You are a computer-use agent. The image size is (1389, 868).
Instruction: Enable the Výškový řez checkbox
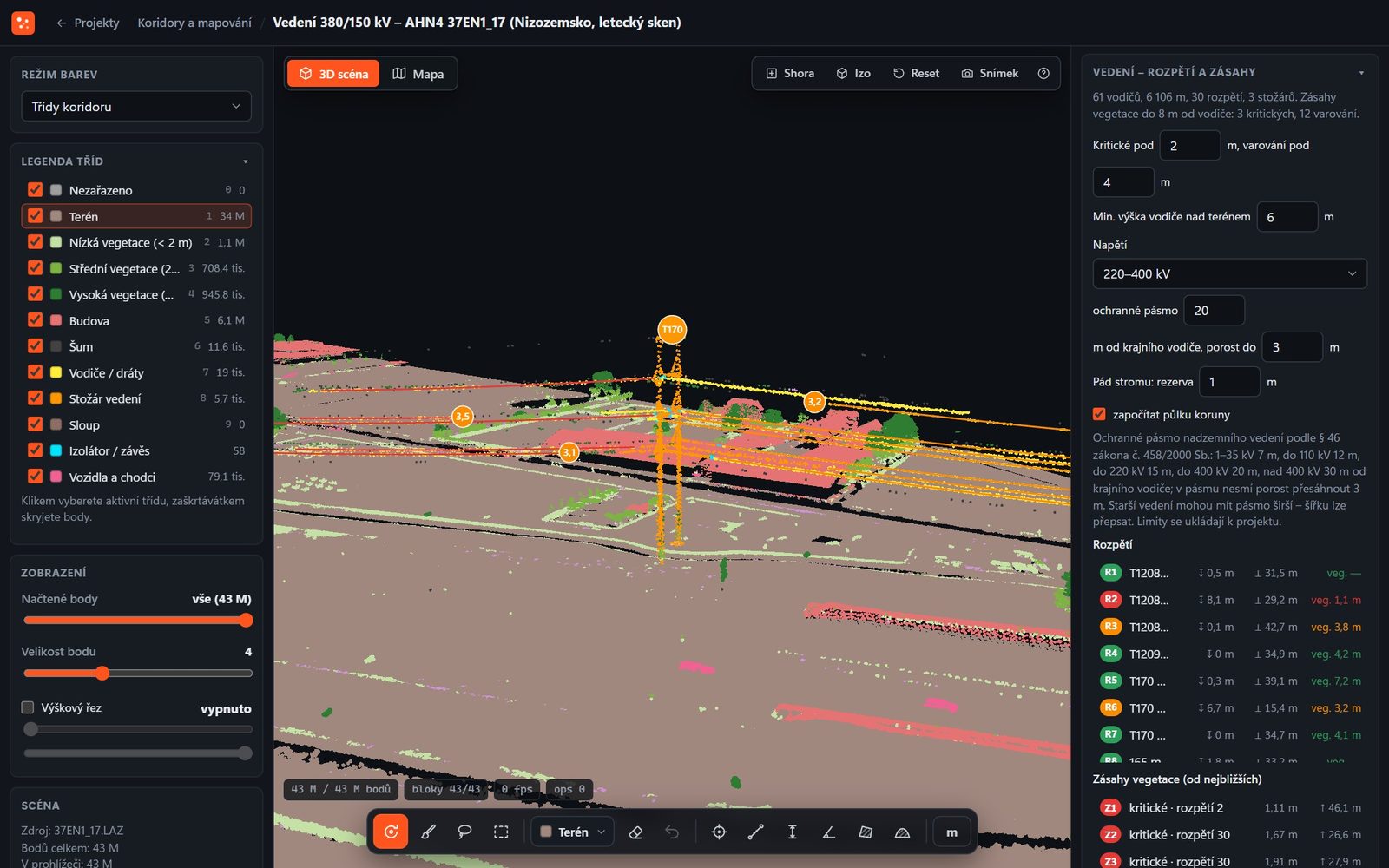(x=28, y=707)
